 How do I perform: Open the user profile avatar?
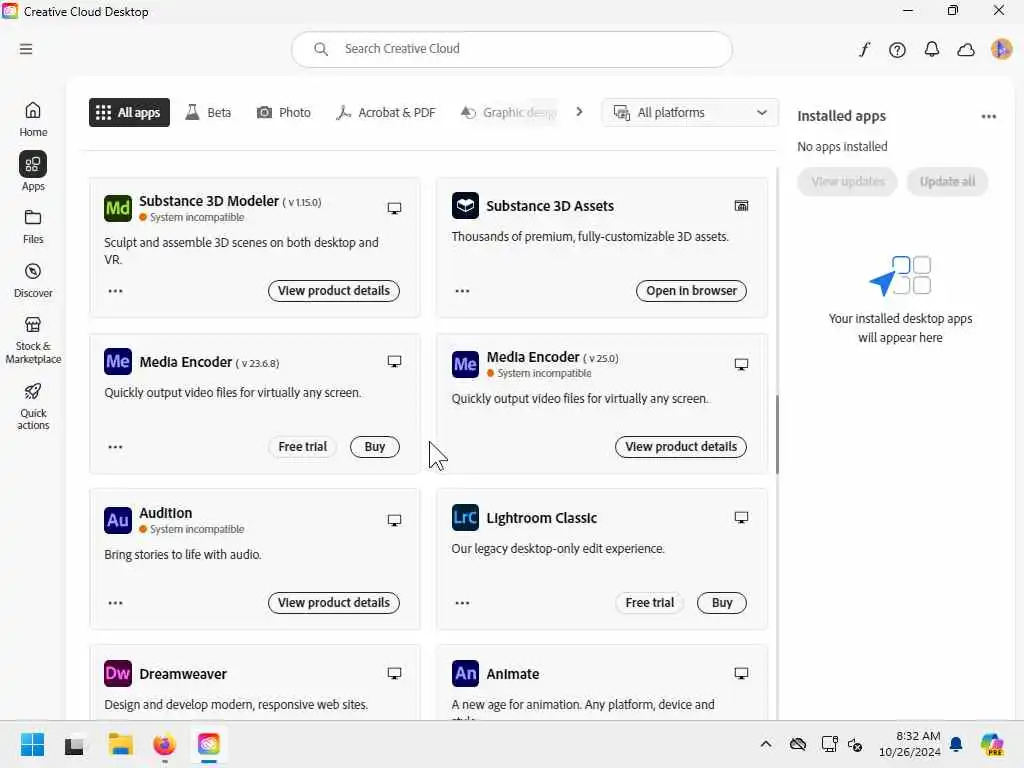click(x=1001, y=49)
